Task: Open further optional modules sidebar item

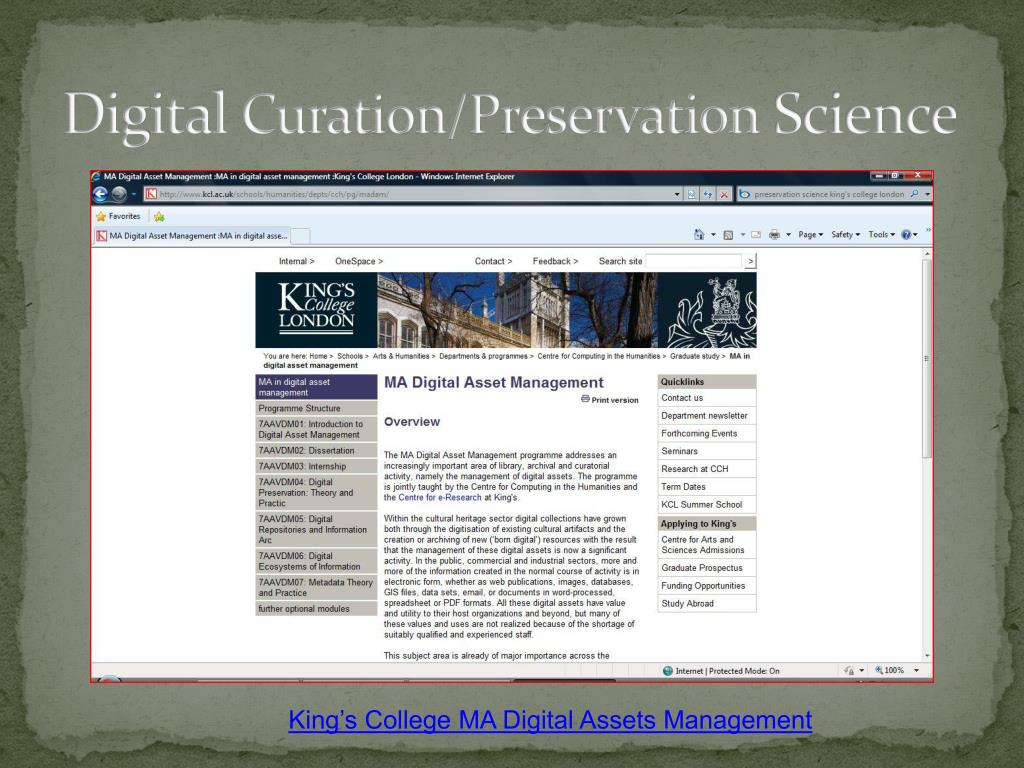Action: coord(316,609)
